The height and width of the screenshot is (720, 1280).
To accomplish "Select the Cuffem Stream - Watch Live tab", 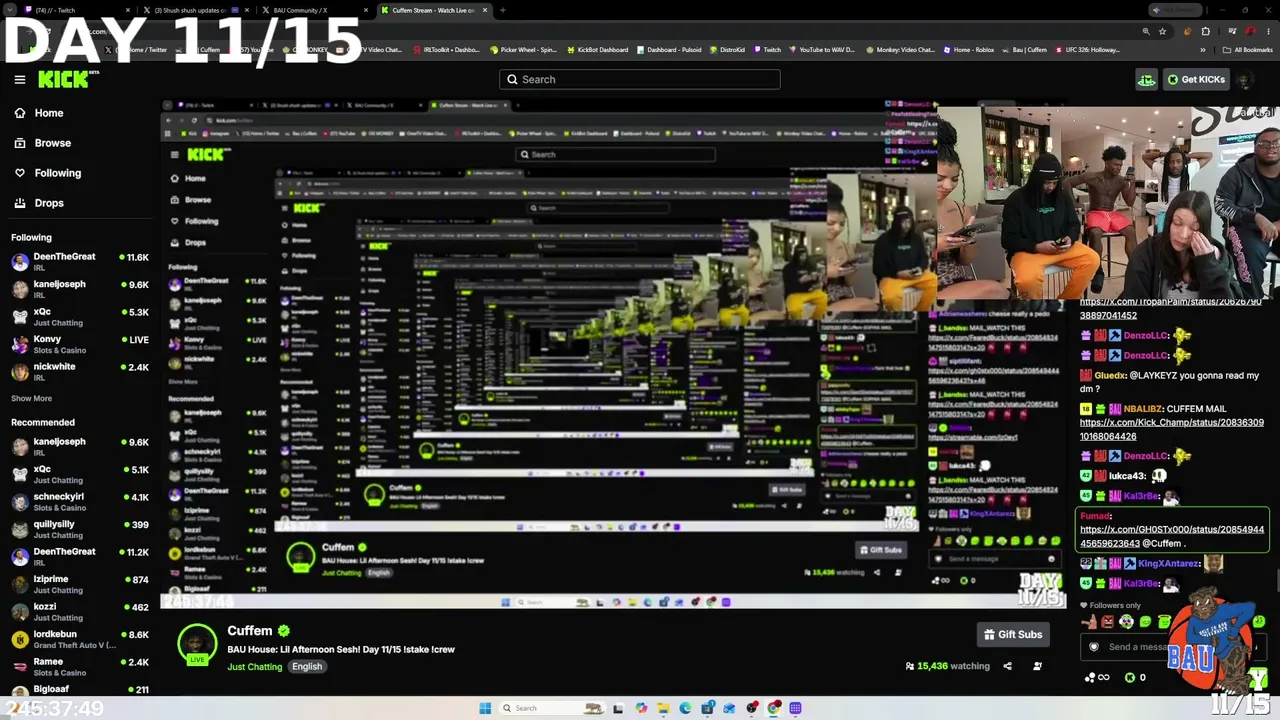I will tap(435, 10).
